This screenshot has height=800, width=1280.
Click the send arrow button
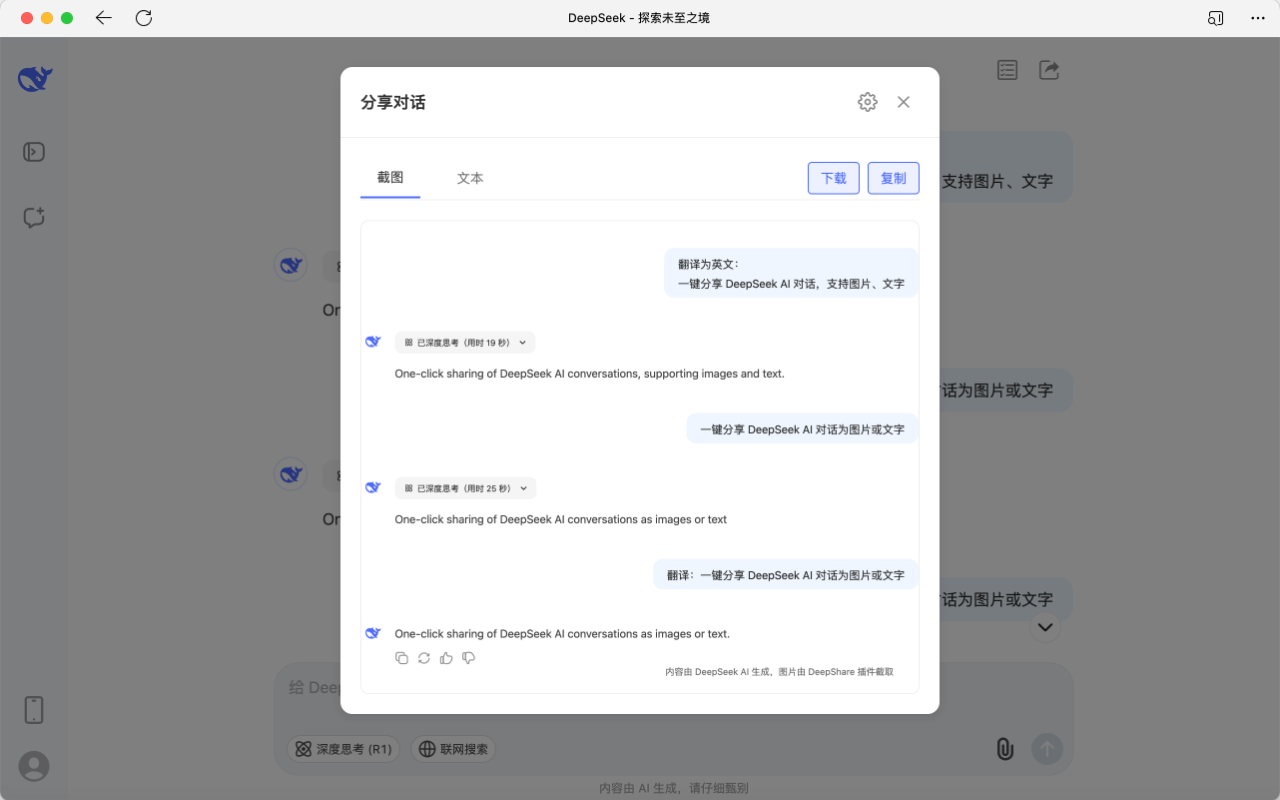pyautogui.click(x=1047, y=749)
